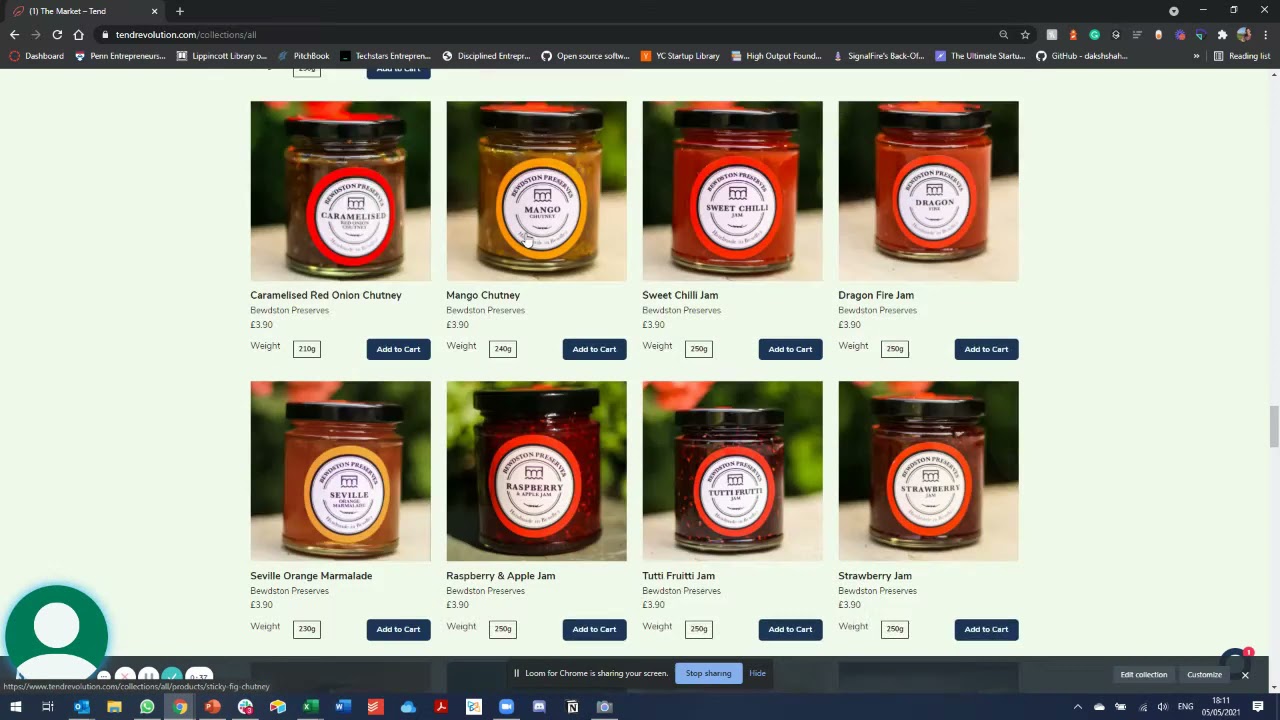
Task: Open the Reading list panel
Action: click(x=1242, y=56)
